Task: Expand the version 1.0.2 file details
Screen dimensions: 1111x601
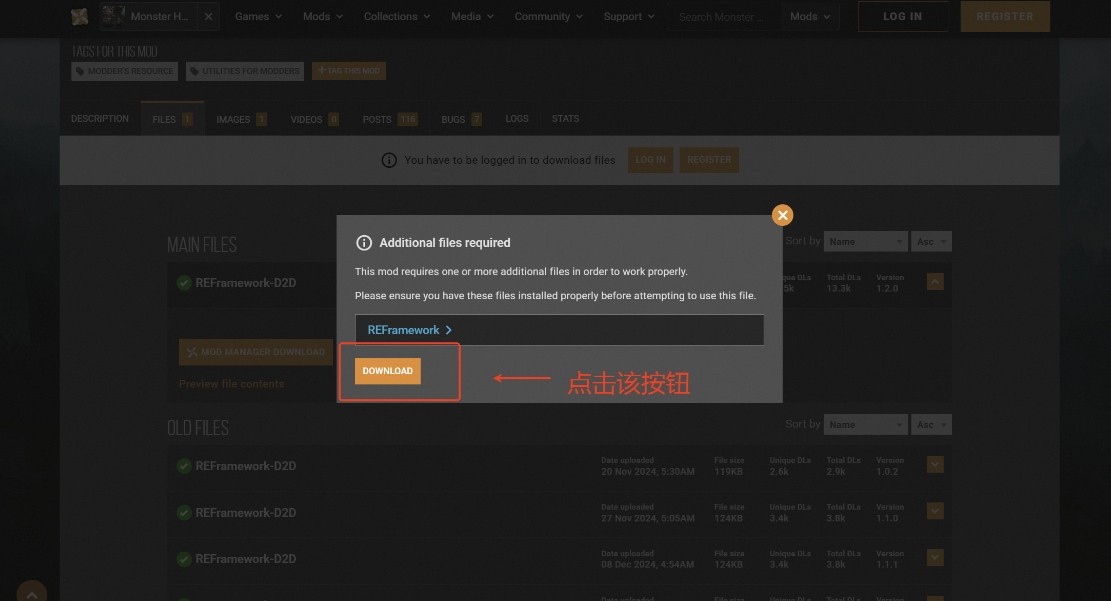Action: click(935, 465)
